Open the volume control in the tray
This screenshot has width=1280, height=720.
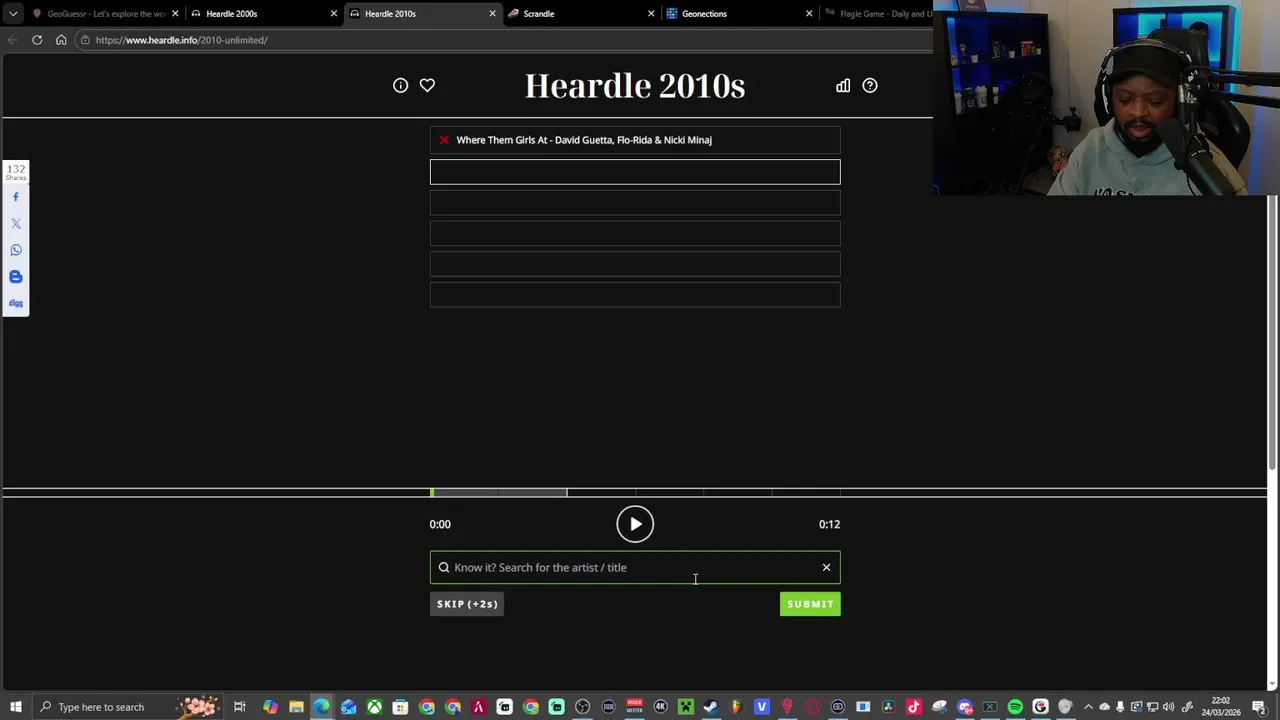pos(1168,707)
